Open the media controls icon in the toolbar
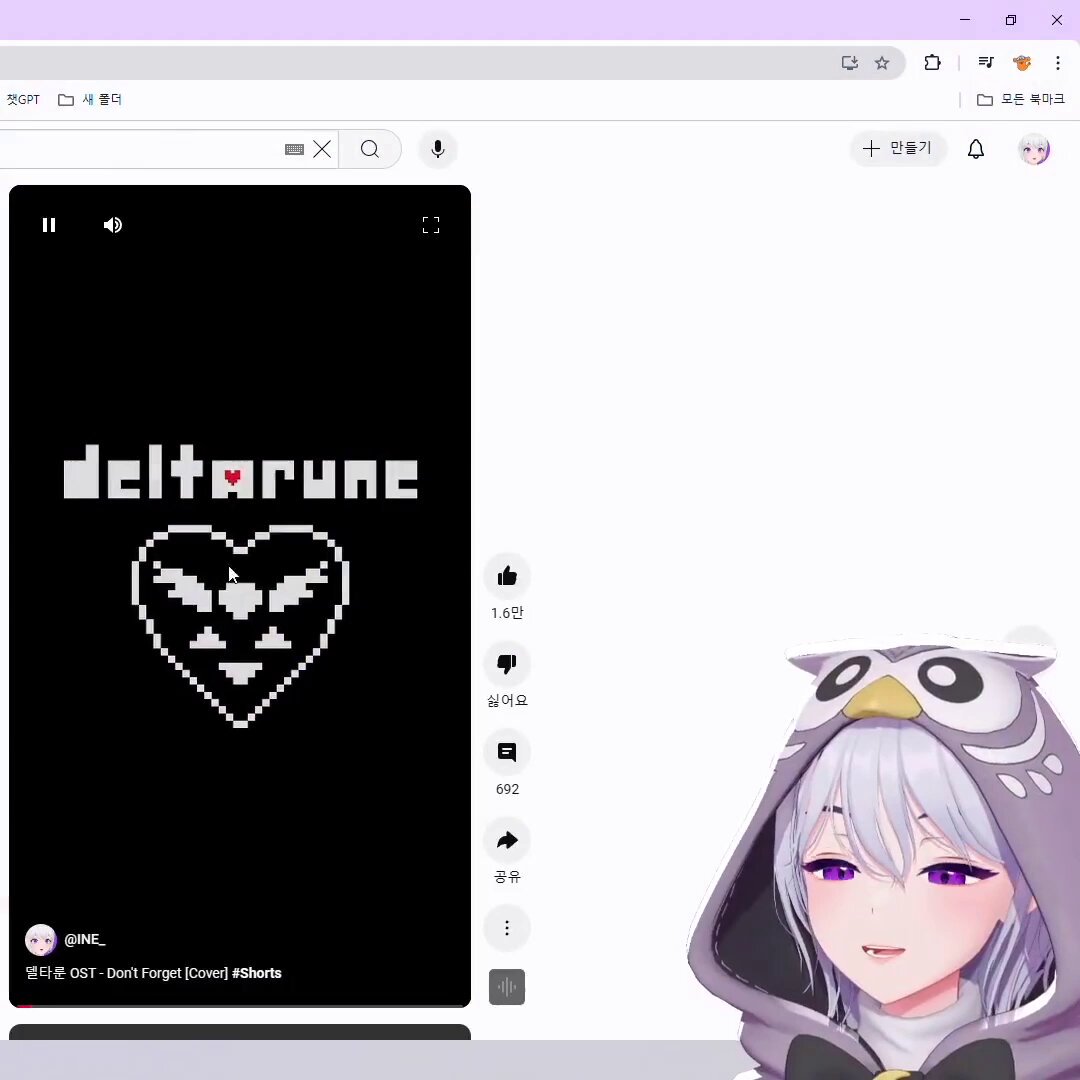The image size is (1080, 1080). 986,63
